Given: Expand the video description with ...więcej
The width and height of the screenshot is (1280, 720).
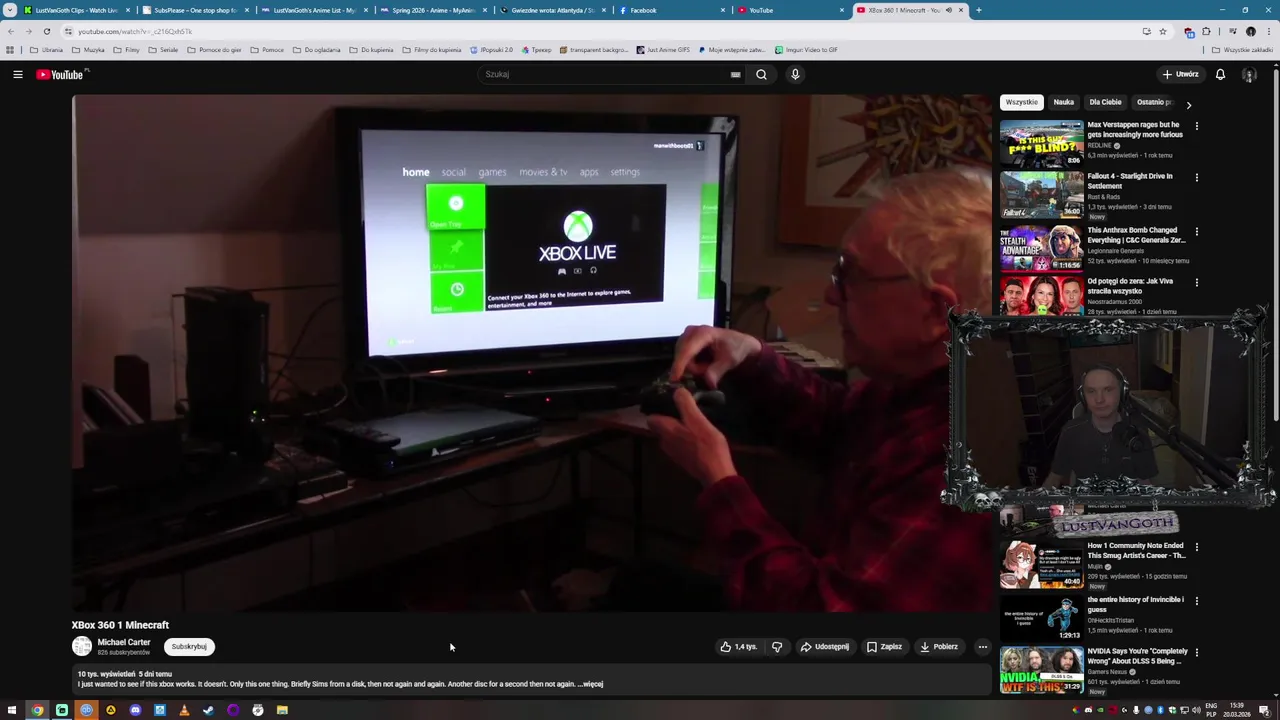Looking at the screenshot, I should coord(591,684).
